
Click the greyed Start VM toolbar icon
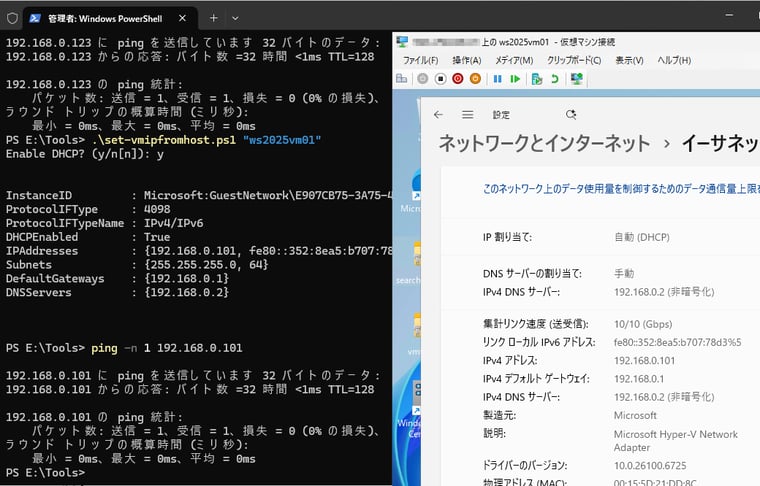423,78
